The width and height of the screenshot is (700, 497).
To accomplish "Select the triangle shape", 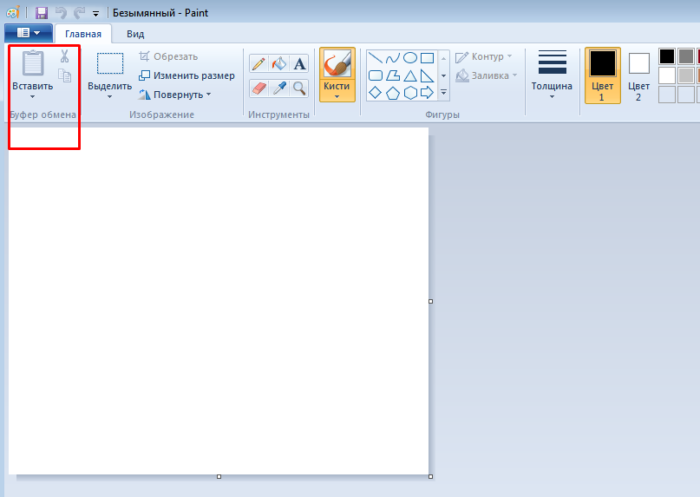I will point(410,75).
